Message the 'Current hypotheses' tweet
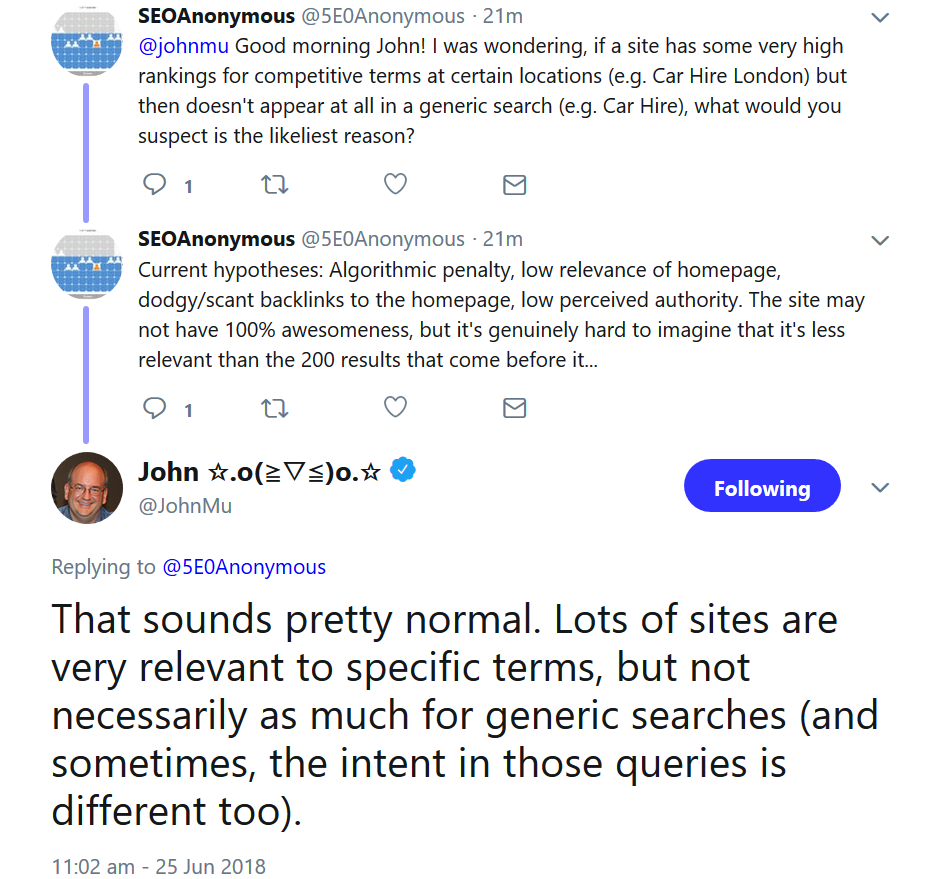The height and width of the screenshot is (879, 945). point(514,408)
